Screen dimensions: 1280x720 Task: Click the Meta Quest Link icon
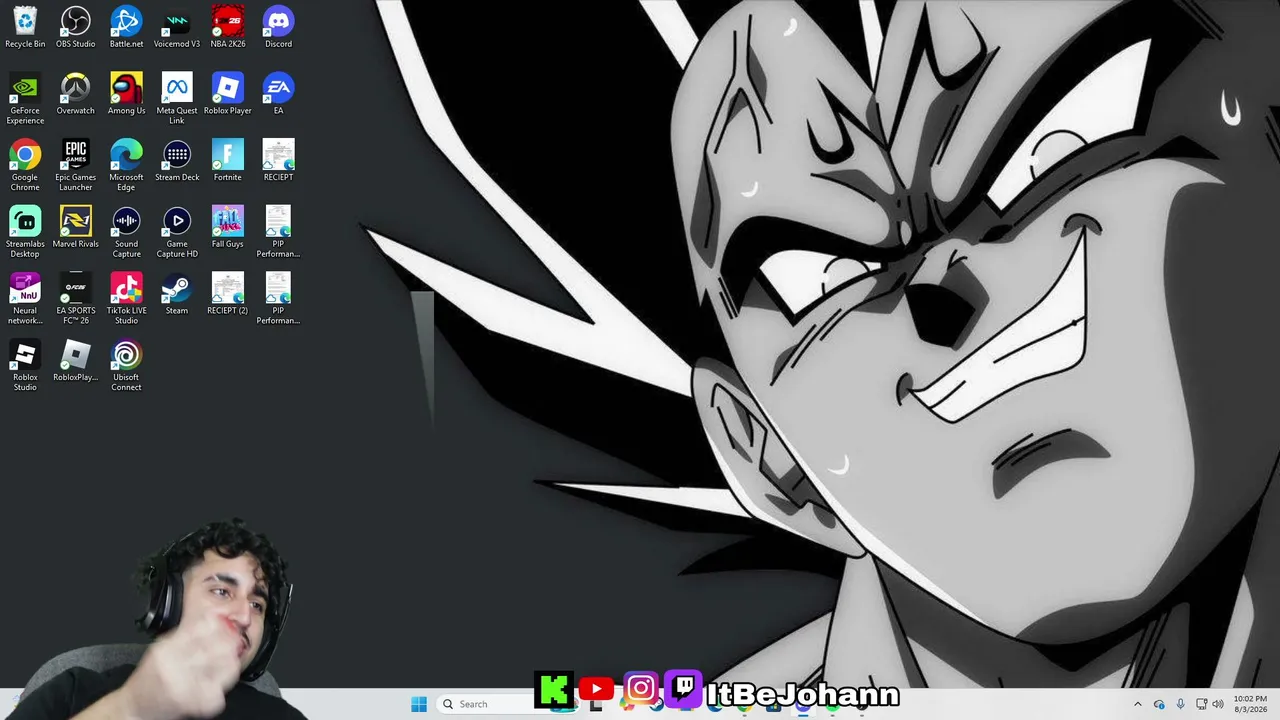[x=177, y=98]
